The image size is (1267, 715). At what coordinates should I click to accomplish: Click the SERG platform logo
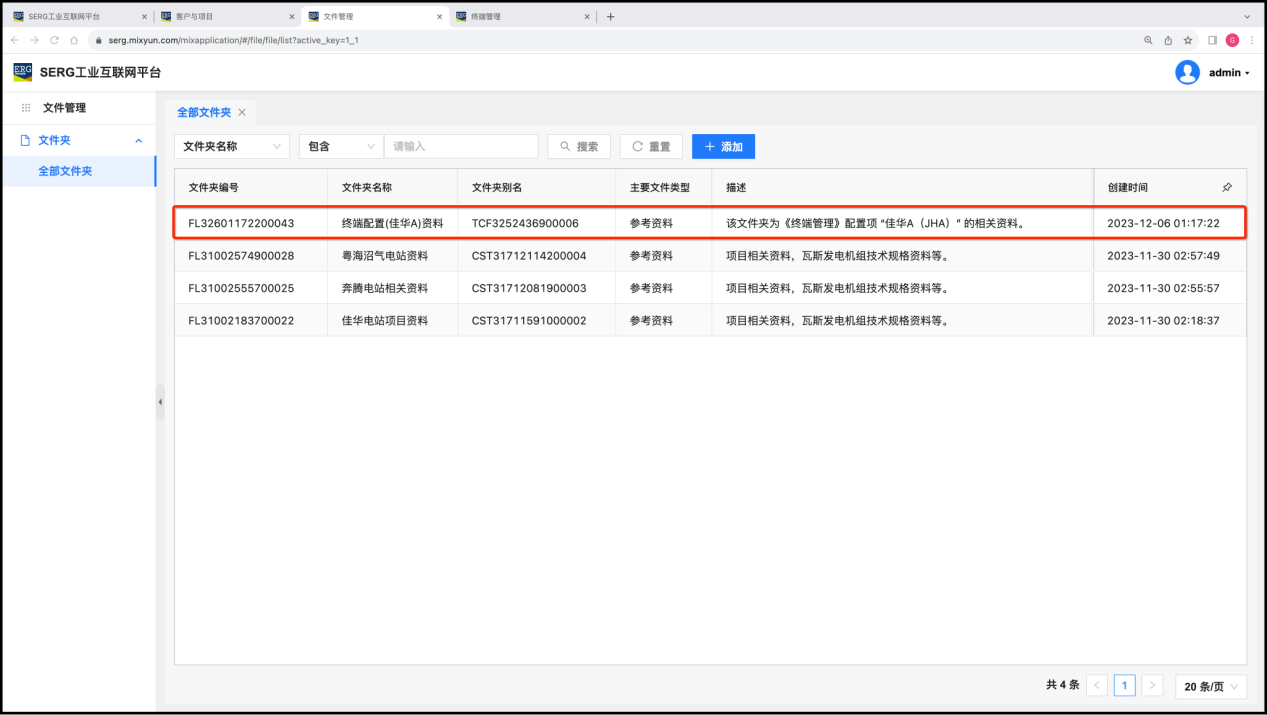click(x=22, y=72)
